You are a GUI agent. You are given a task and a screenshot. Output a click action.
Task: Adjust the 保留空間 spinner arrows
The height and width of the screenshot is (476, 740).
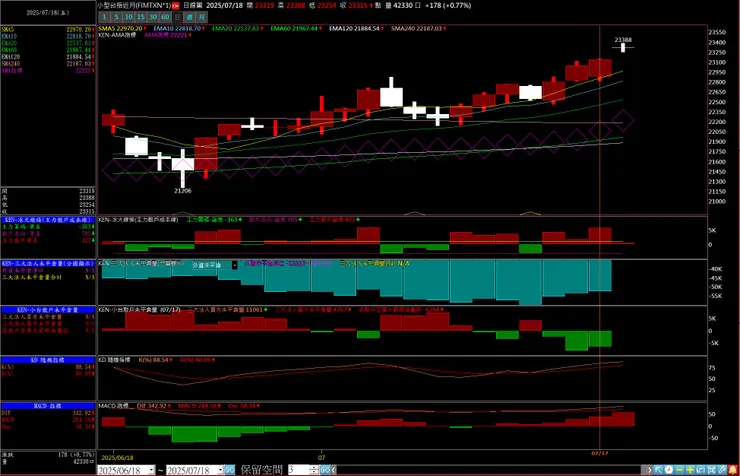tap(315, 470)
